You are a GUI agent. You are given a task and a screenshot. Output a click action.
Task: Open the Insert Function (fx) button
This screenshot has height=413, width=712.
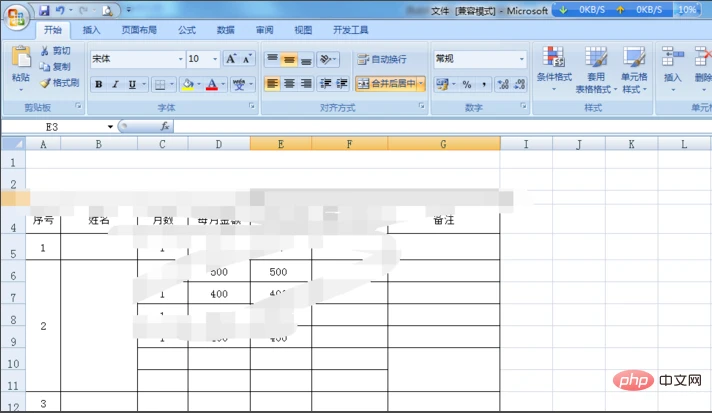pyautogui.click(x=165, y=126)
